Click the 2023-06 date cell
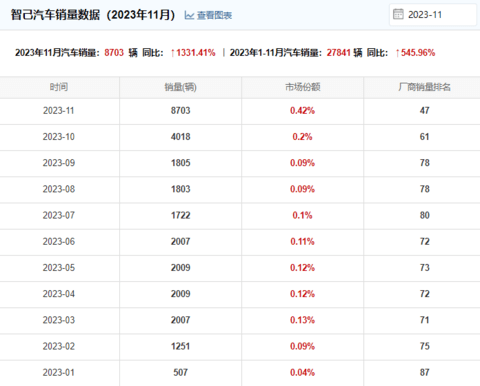480x386 pixels. pos(59,242)
